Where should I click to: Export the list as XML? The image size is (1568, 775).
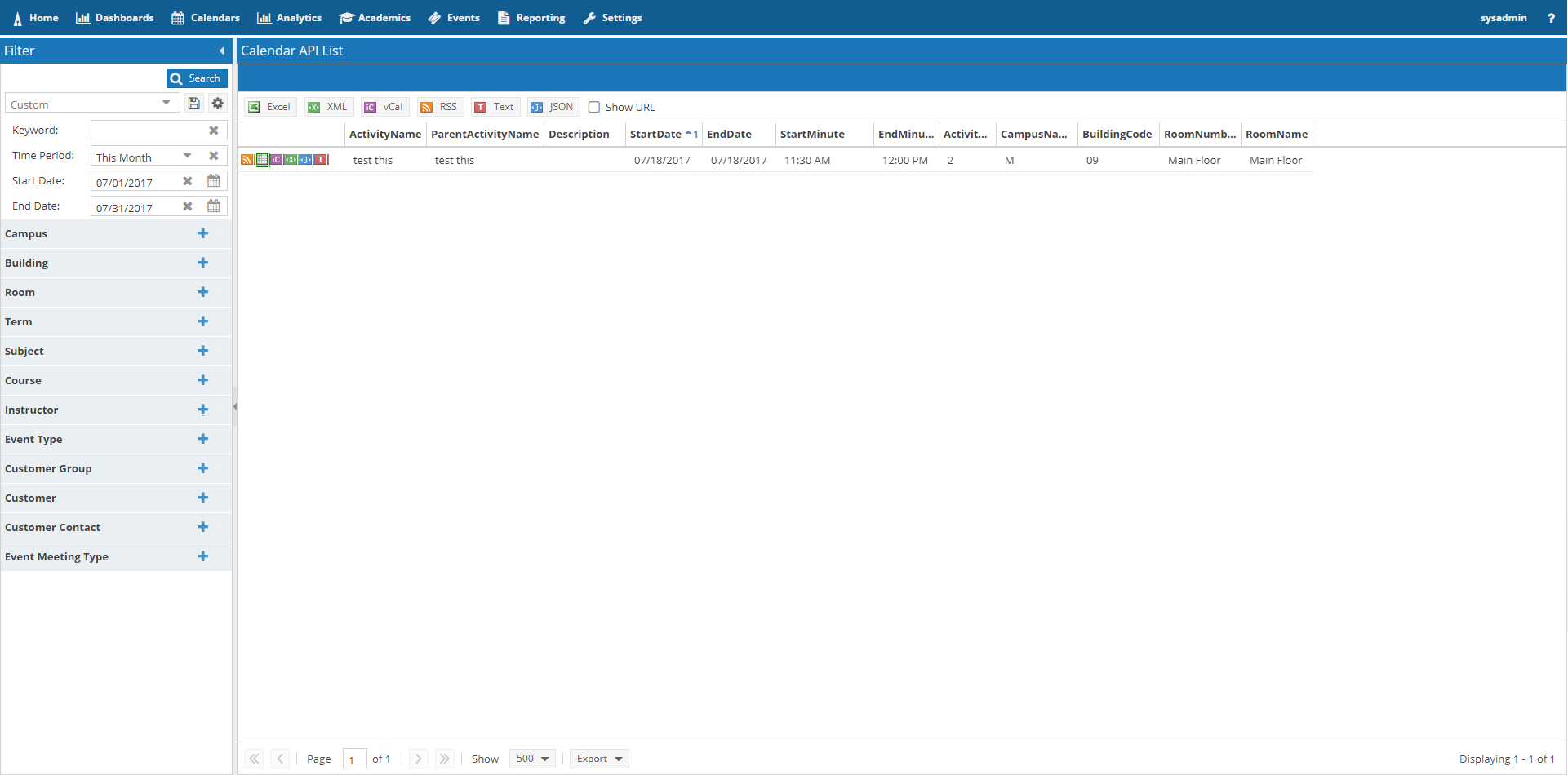328,107
